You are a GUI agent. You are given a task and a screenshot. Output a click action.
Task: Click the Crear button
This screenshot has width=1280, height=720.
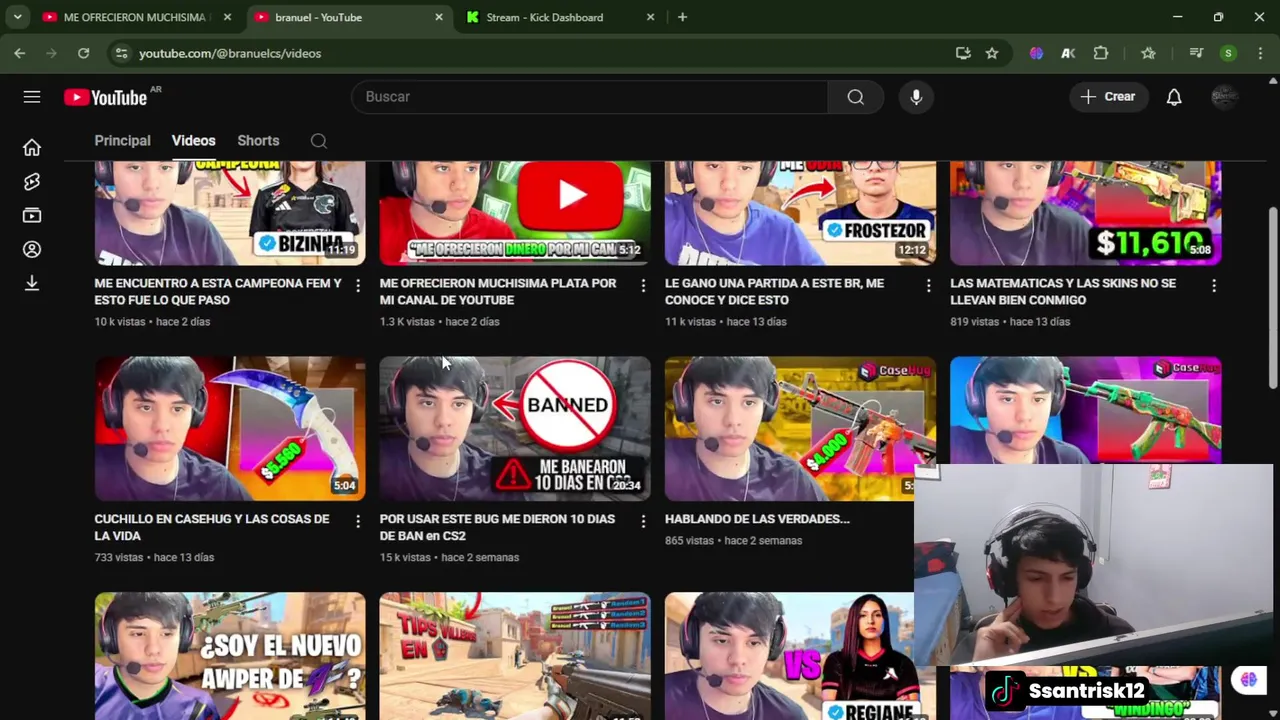coord(1108,97)
